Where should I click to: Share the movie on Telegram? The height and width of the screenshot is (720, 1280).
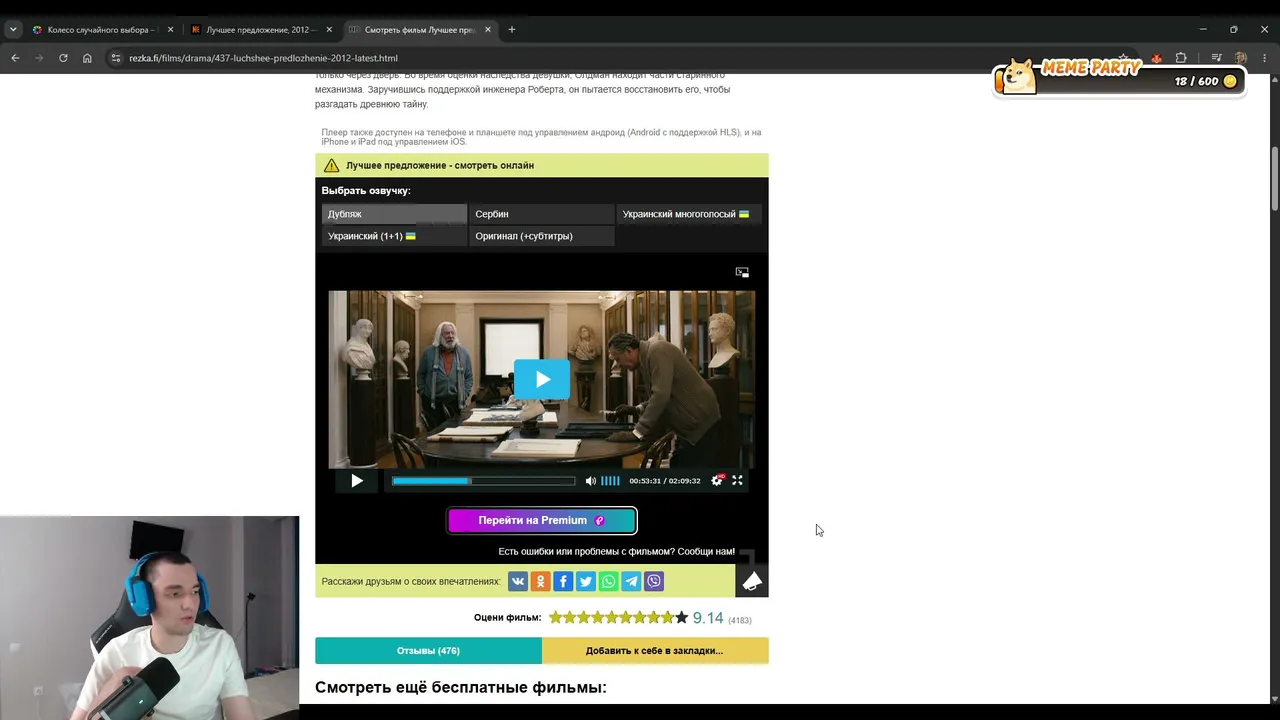point(631,581)
